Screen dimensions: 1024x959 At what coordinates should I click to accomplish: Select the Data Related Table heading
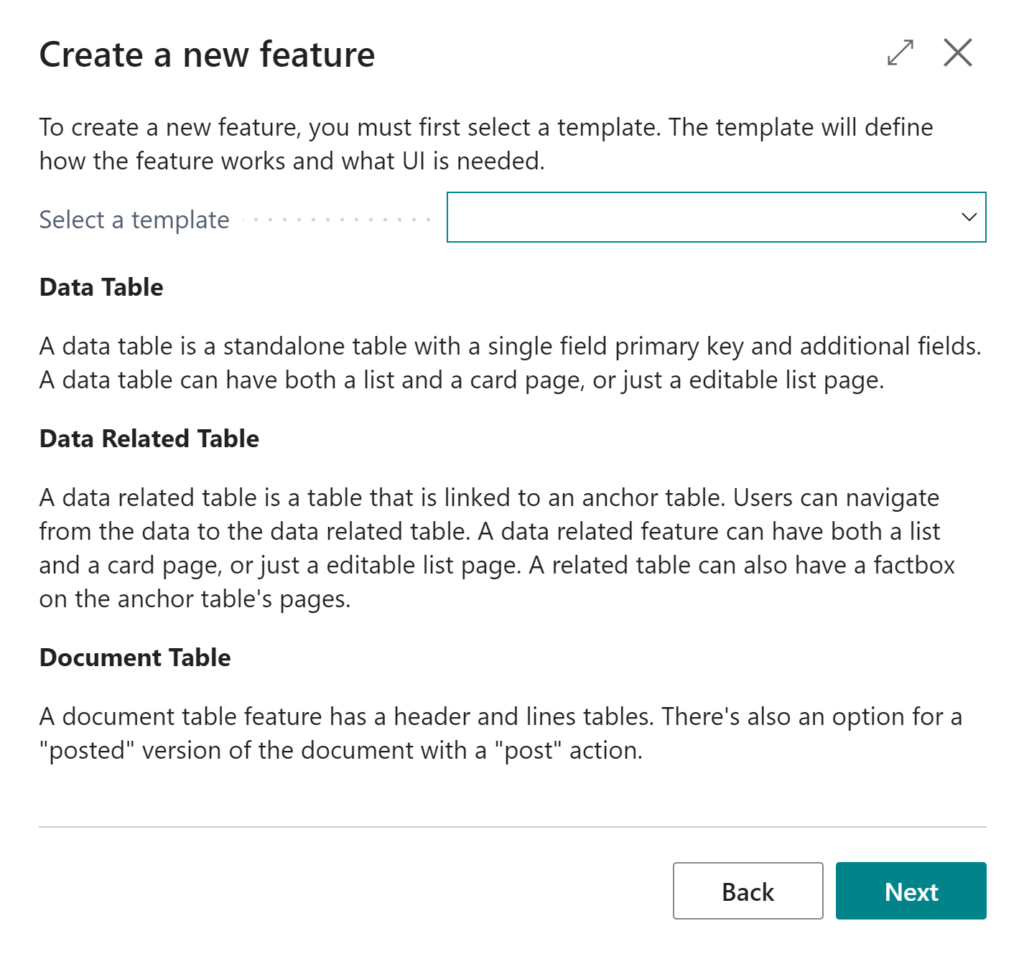pos(149,438)
